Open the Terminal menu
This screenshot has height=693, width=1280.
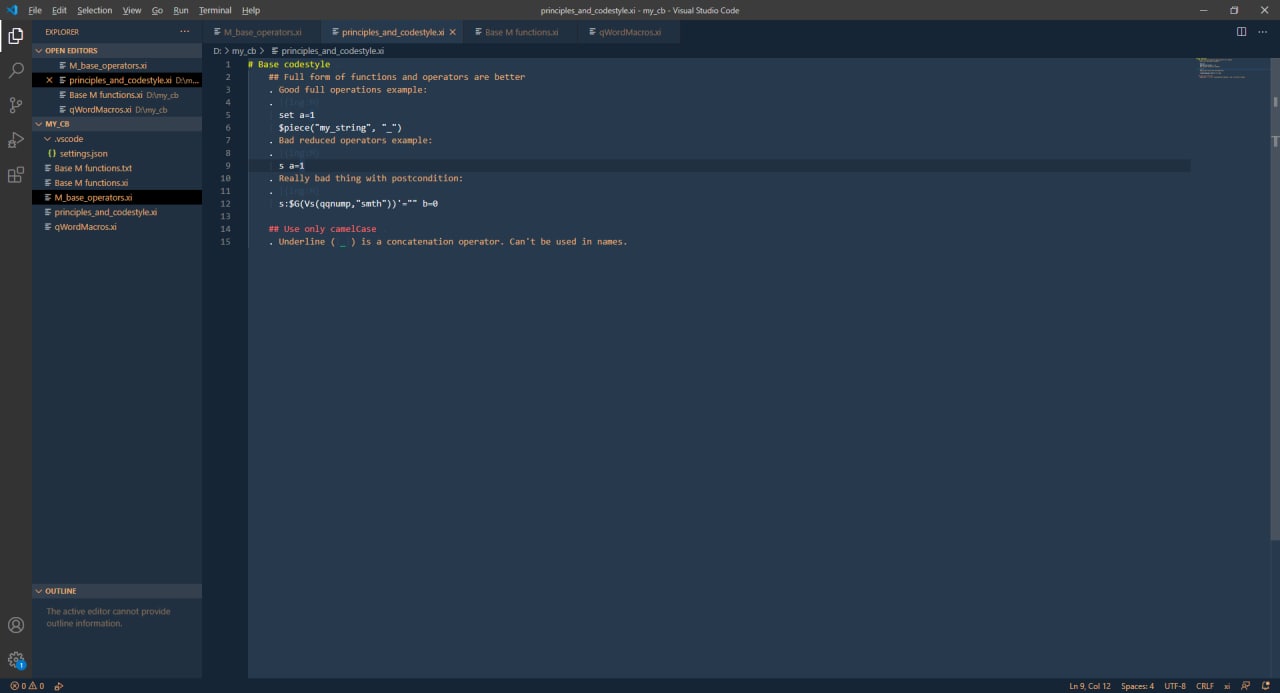point(215,10)
